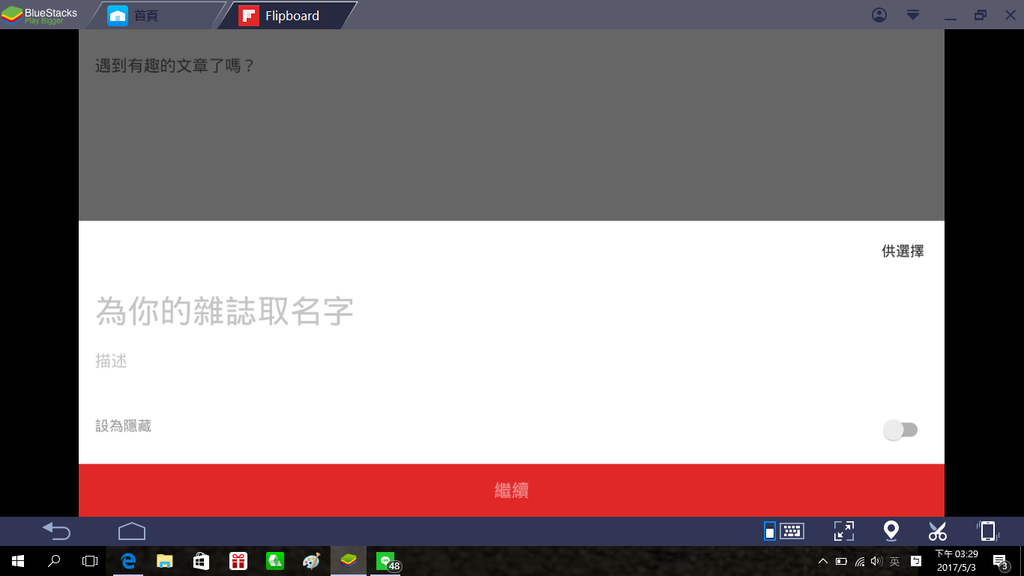1024x576 pixels.
Task: Open the network Wi-Fi tray icon
Action: tap(859, 561)
